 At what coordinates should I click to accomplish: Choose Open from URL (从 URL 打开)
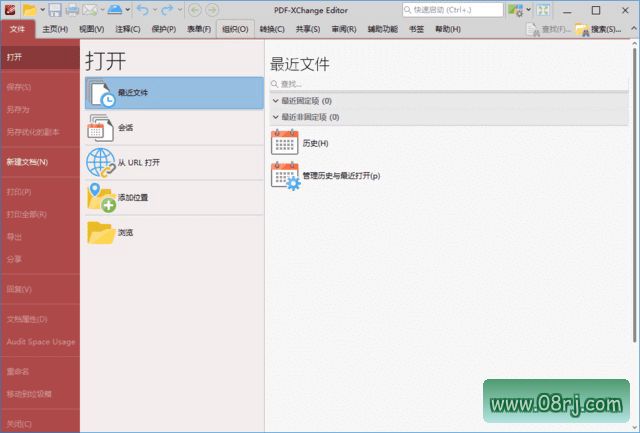pos(174,162)
